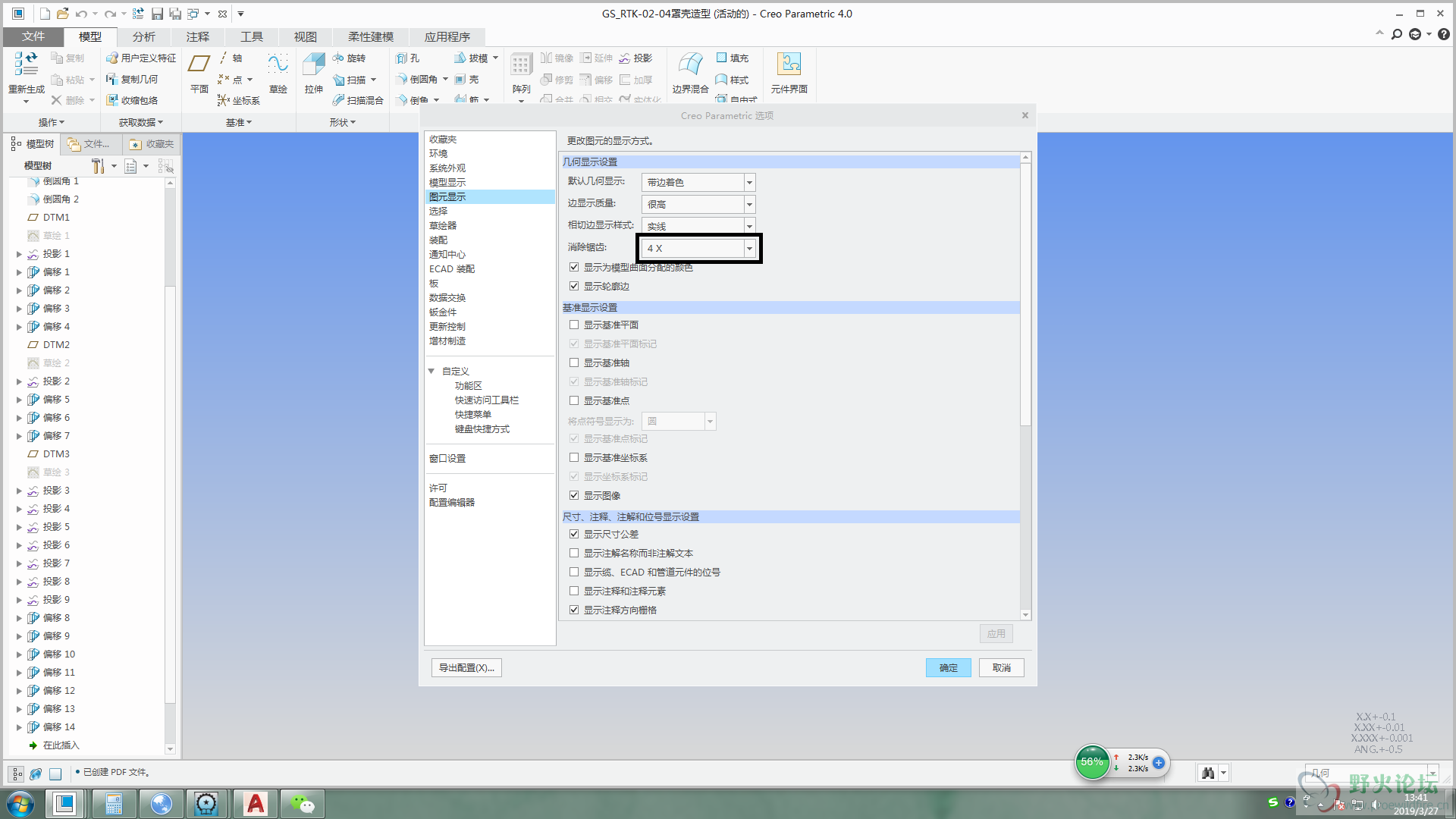This screenshot has height=819, width=1456.
Task: Expand 偏移 5 in the model tree
Action: 19,400
